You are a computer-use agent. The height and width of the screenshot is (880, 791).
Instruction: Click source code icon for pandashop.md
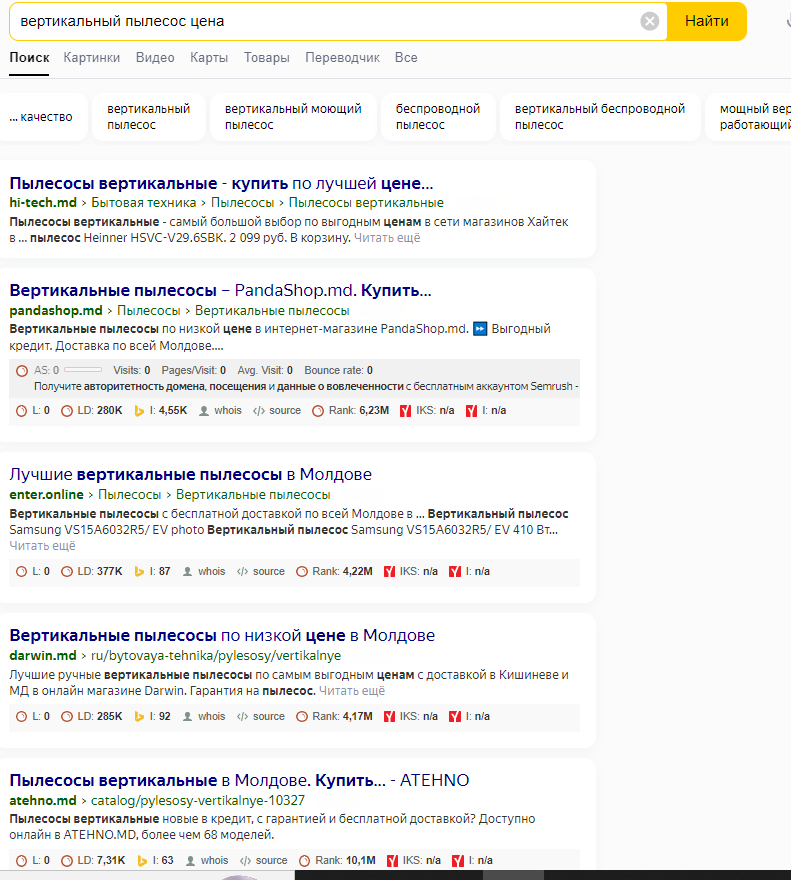pyautogui.click(x=258, y=411)
